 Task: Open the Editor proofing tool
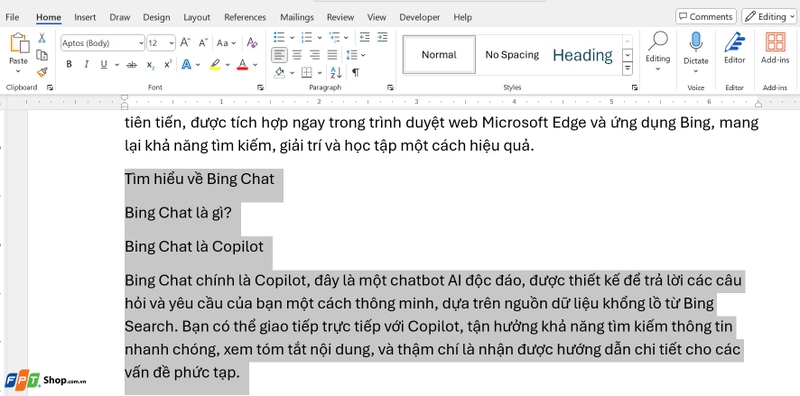735,47
